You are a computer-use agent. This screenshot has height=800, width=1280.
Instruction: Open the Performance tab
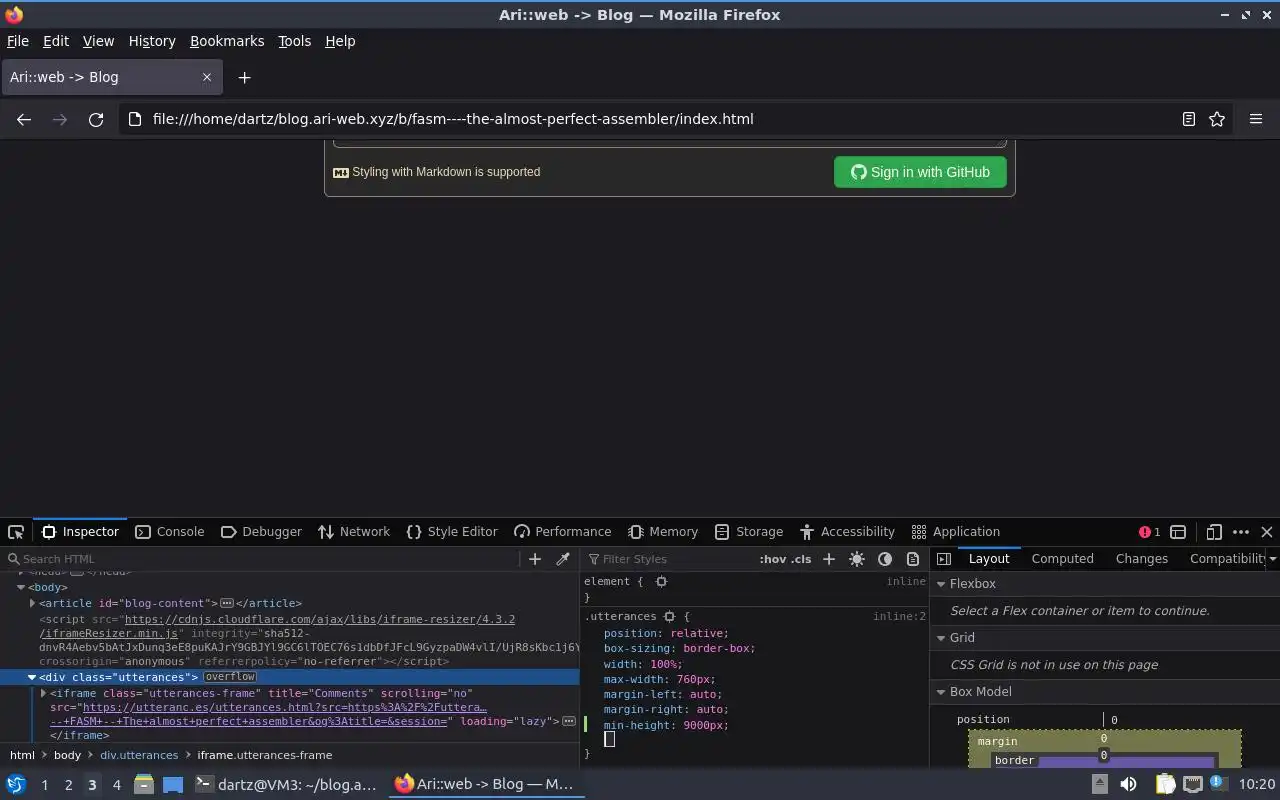563,532
